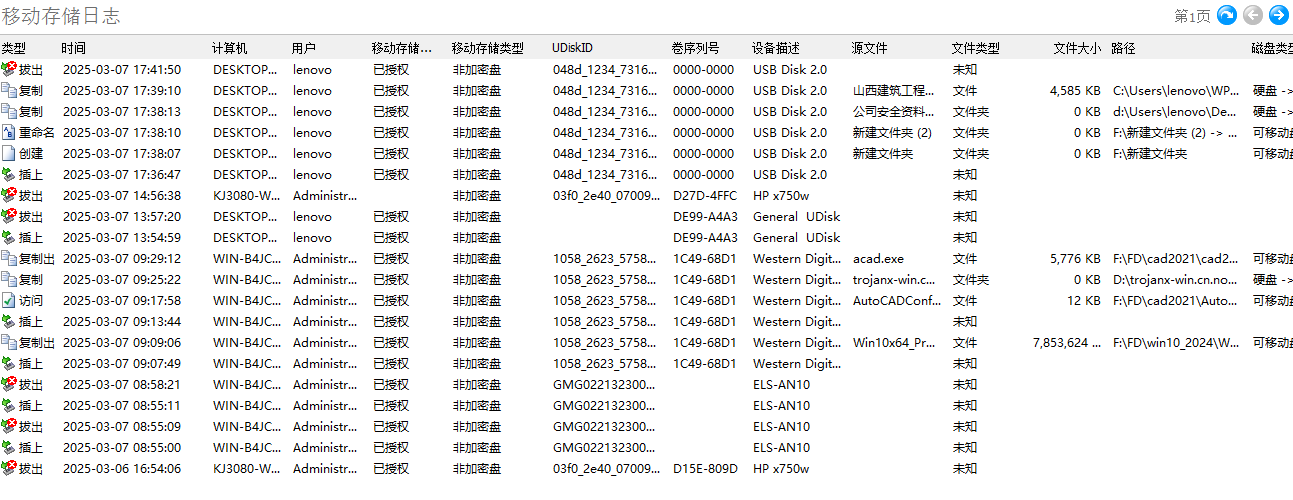The image size is (1293, 500).
Task: Click the 源文件 column header
Action: pyautogui.click(x=869, y=48)
